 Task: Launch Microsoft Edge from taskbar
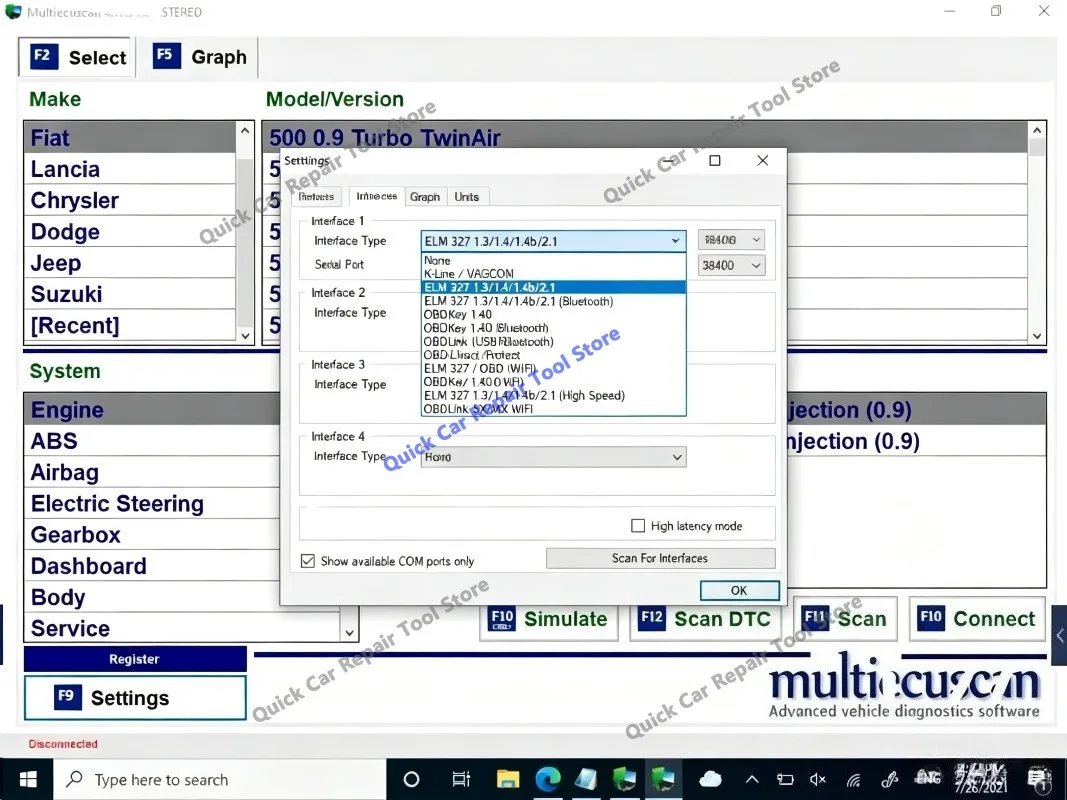[x=547, y=780]
